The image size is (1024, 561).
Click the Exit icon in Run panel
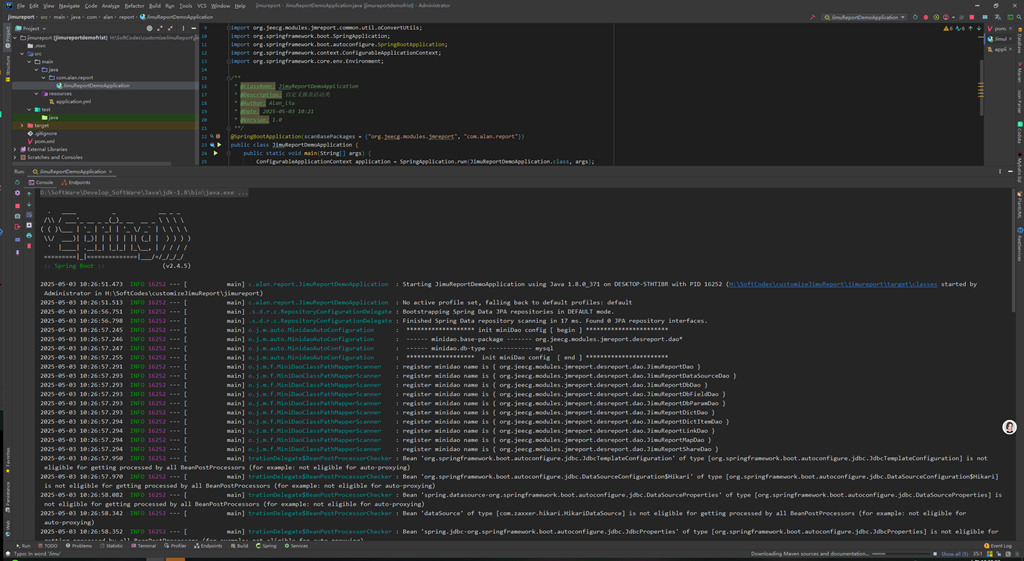pyautogui.click(x=18, y=227)
